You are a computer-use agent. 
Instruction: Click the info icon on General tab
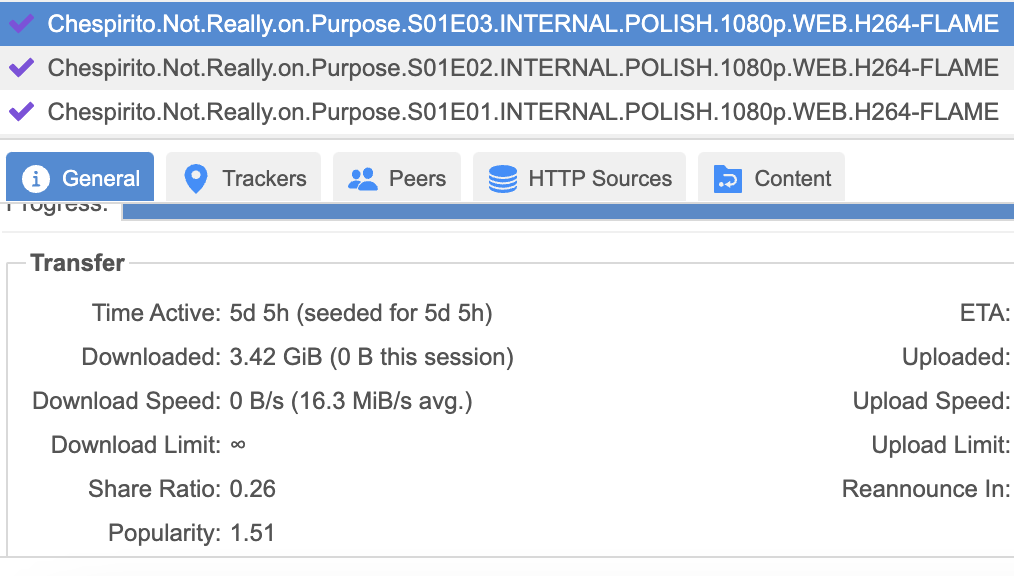tap(36, 179)
